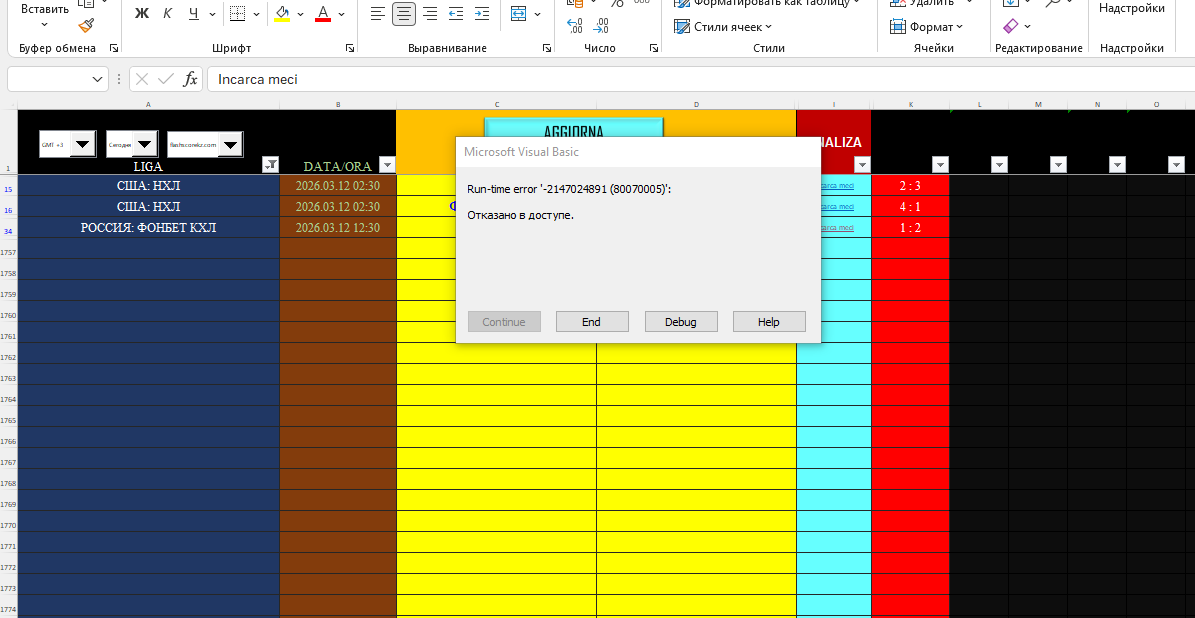The image size is (1195, 618).
Task: Click the Format Painter brush icon
Action: 87,26
